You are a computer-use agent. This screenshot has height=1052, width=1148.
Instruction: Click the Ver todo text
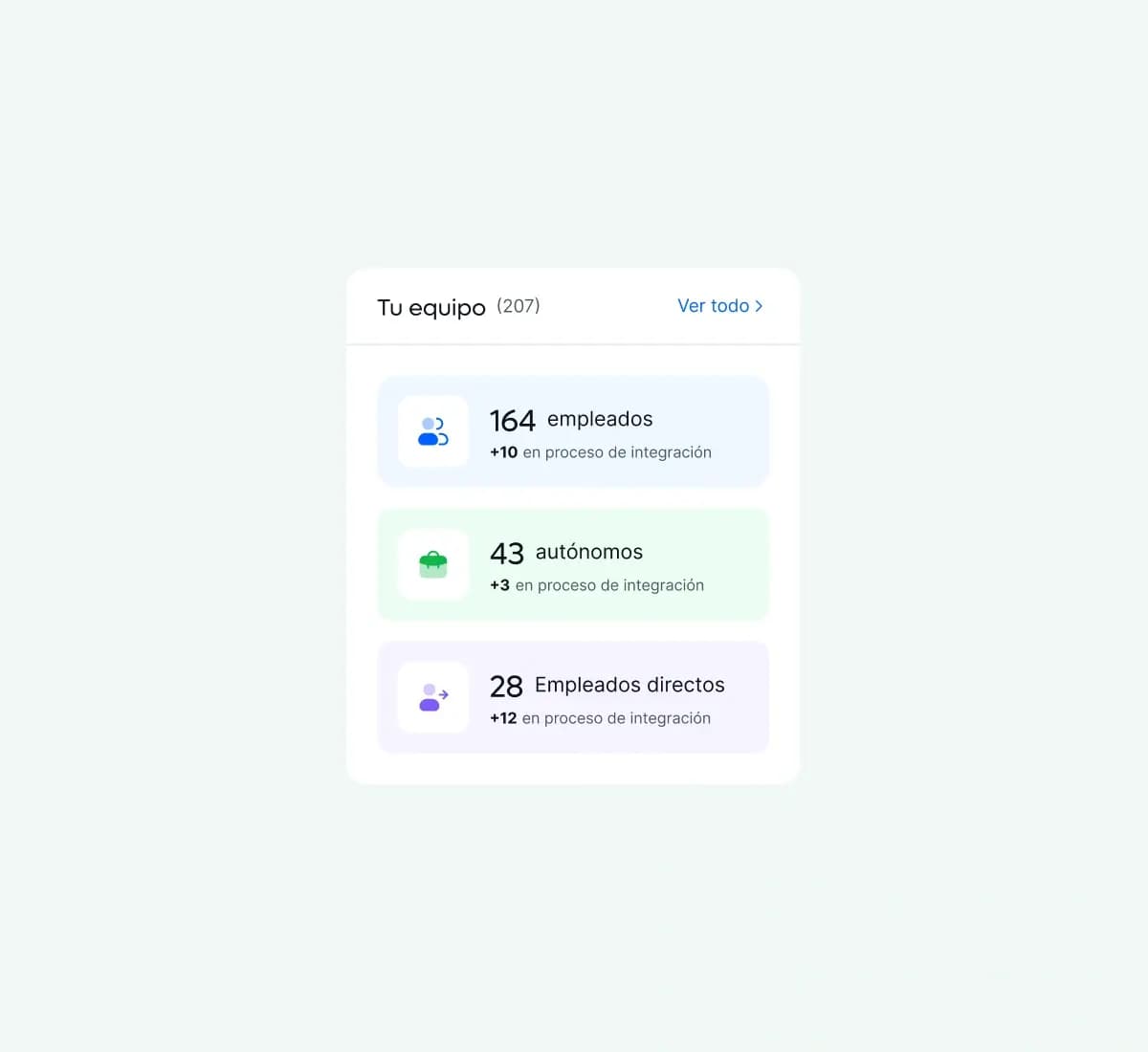[714, 306]
